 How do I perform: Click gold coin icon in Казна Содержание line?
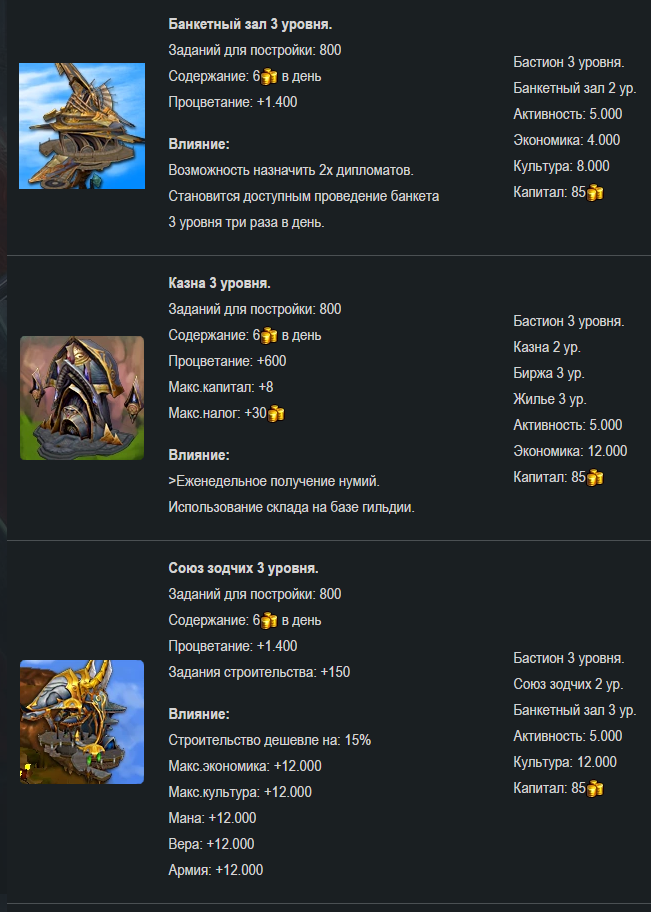pos(269,336)
